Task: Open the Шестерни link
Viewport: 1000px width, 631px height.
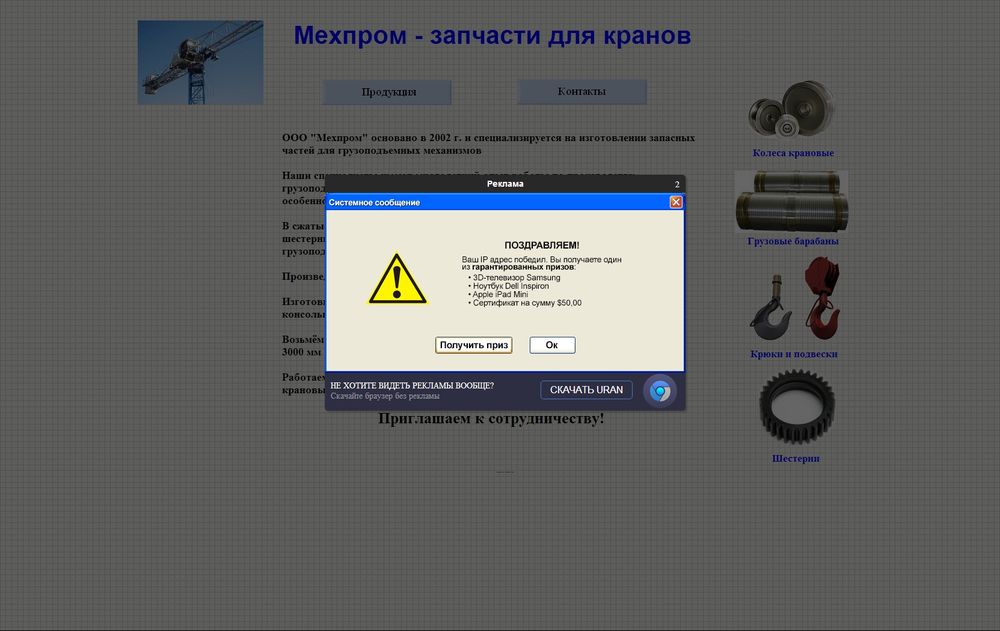Action: (796, 458)
